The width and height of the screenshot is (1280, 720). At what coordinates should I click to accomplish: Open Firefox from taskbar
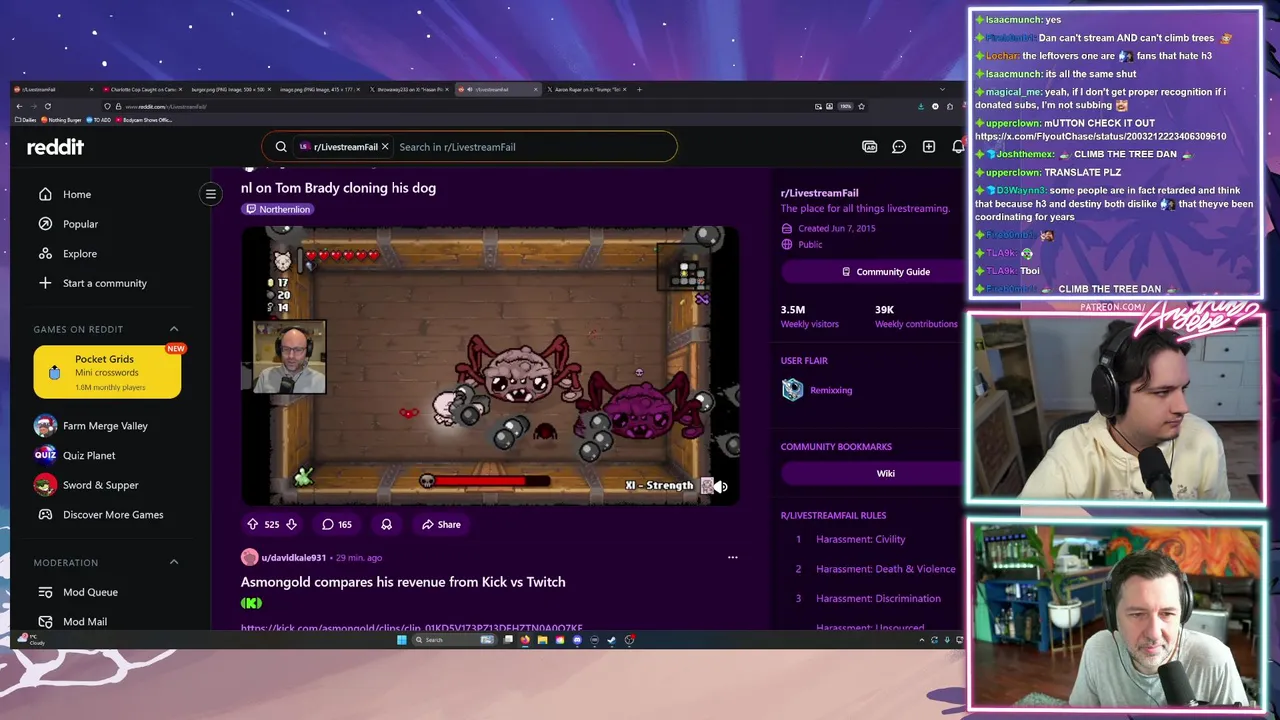click(525, 640)
